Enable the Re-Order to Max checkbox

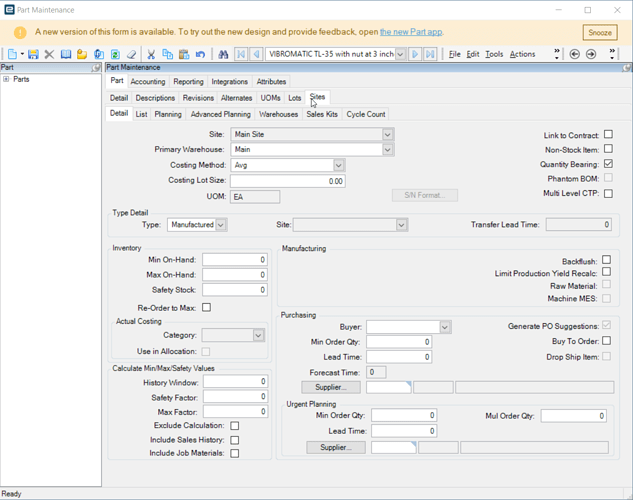click(206, 308)
